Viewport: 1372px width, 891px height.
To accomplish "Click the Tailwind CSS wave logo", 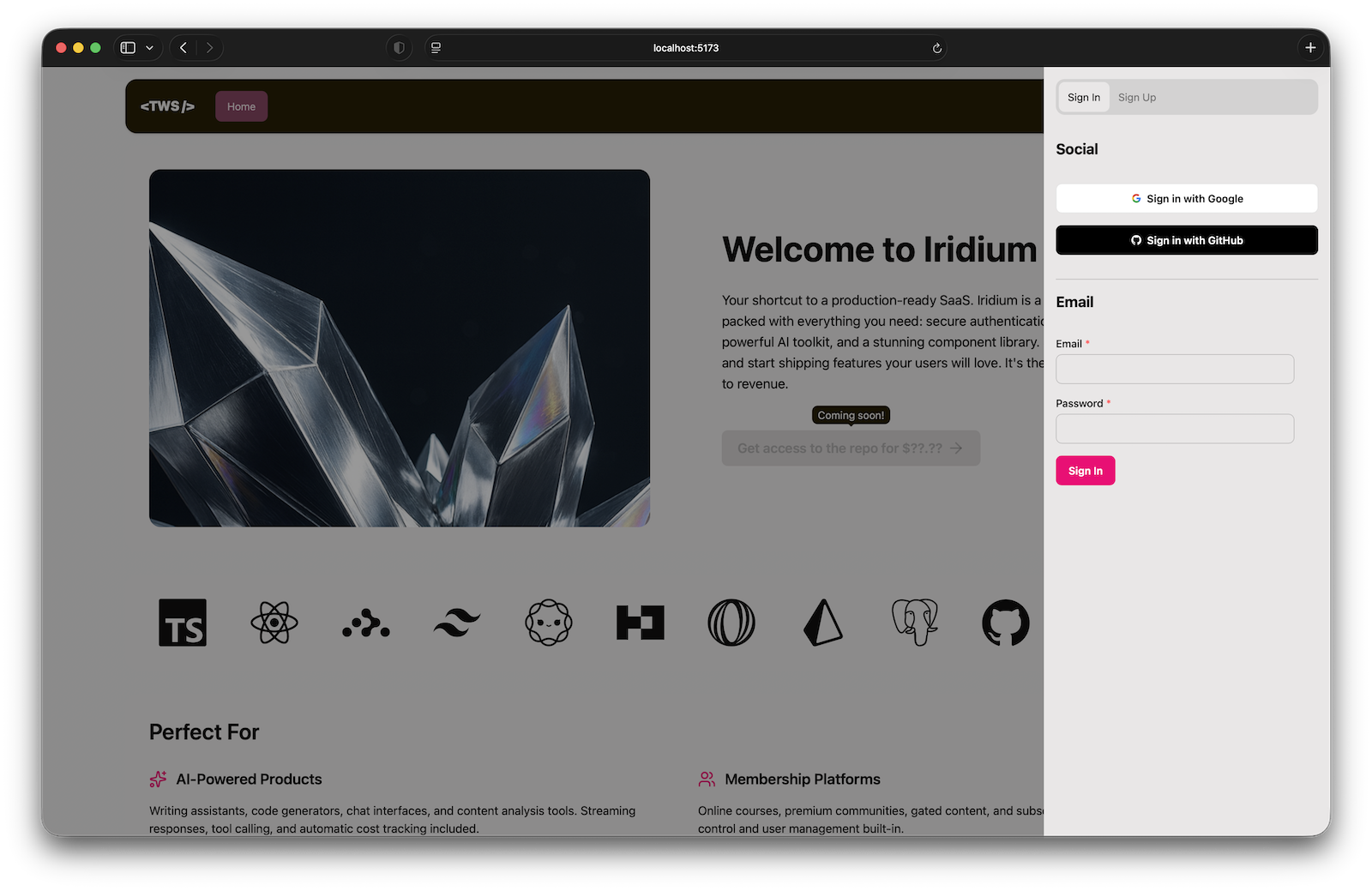I will pyautogui.click(x=457, y=623).
